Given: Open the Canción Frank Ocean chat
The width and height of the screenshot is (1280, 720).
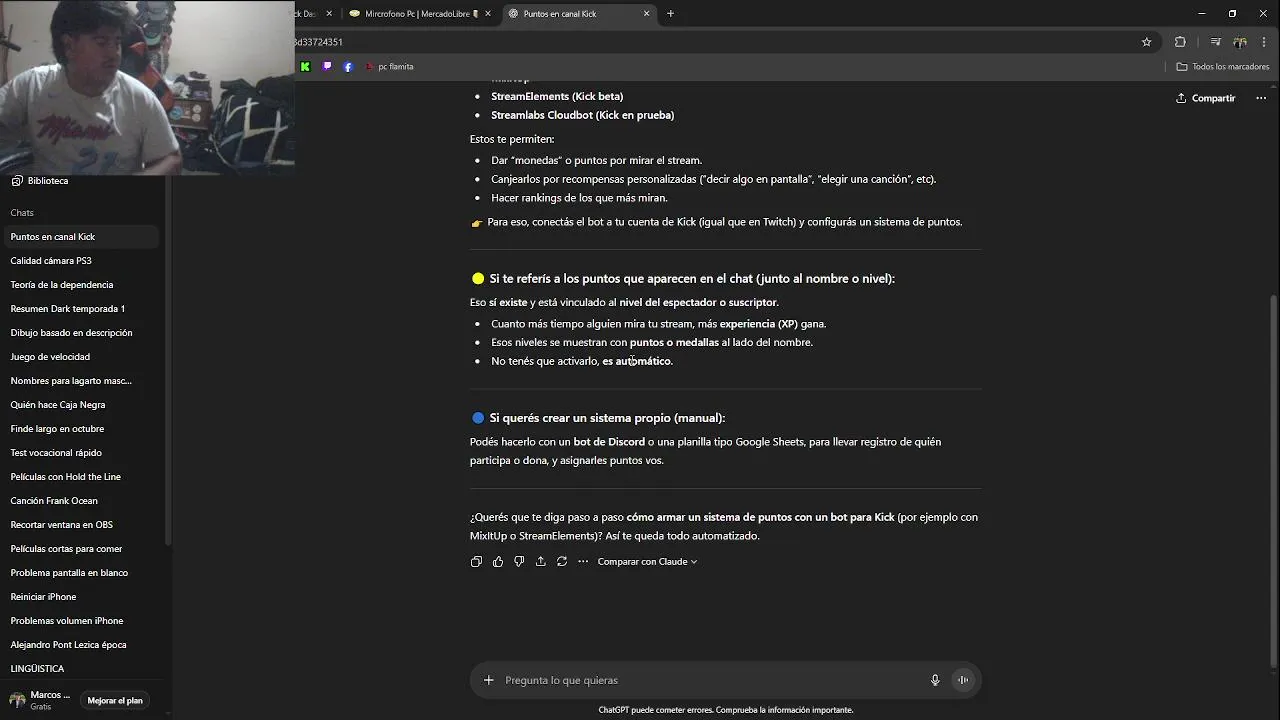Looking at the screenshot, I should tap(80, 501).
